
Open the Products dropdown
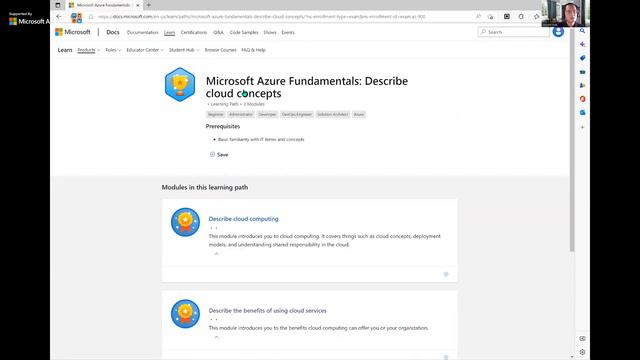(x=89, y=50)
